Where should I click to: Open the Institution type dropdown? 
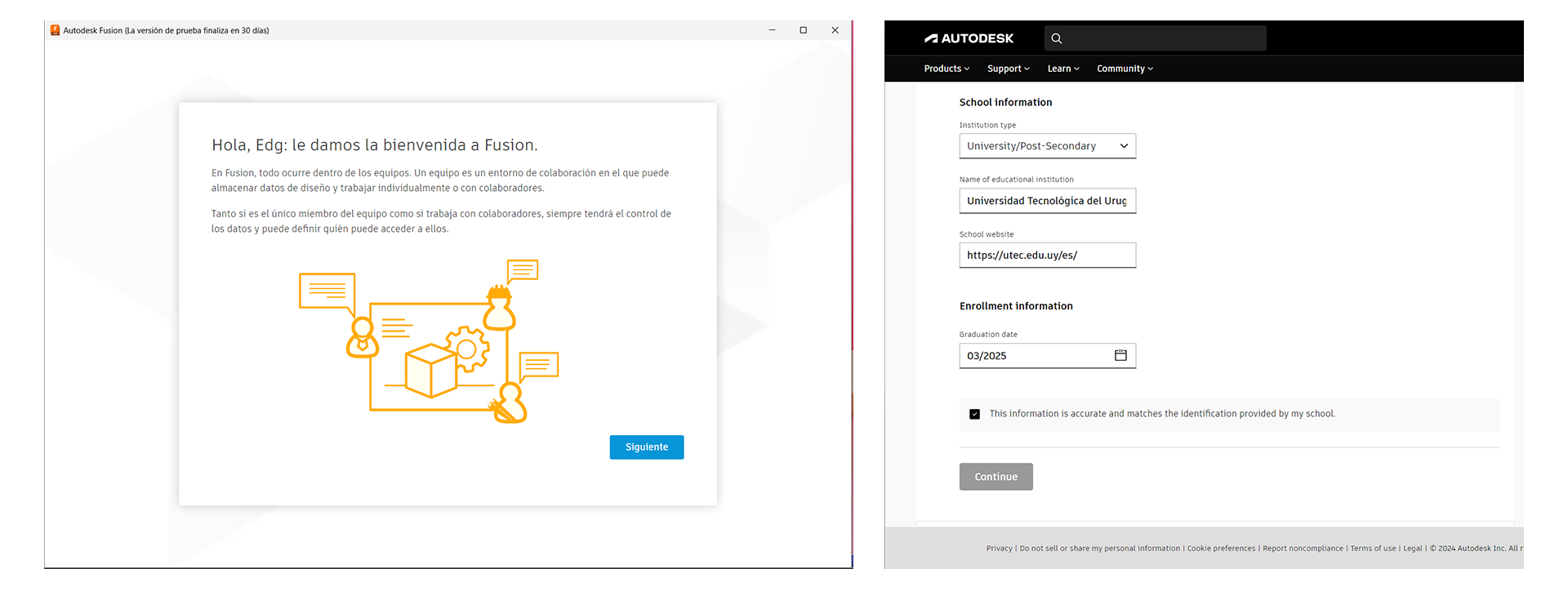click(1047, 146)
